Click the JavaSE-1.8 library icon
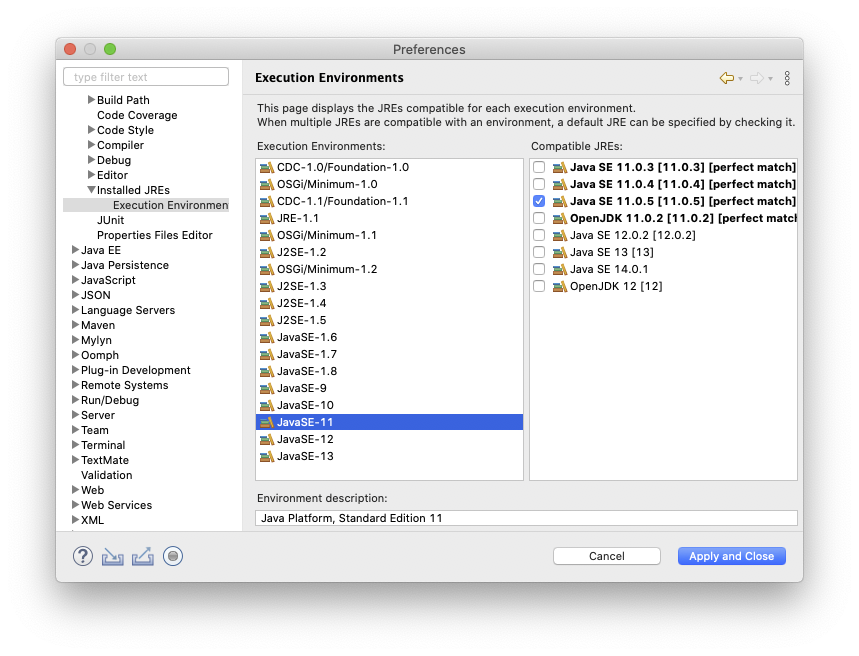Viewport: 859px width, 656px height. click(267, 372)
